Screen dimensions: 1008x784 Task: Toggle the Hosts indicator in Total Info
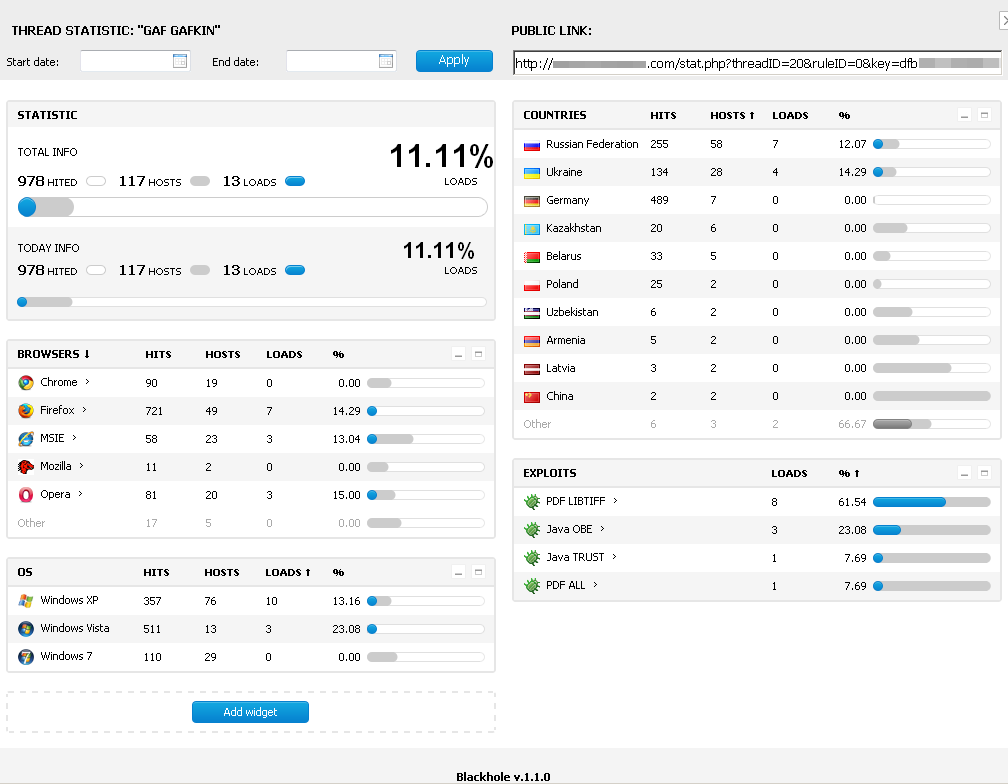[200, 181]
